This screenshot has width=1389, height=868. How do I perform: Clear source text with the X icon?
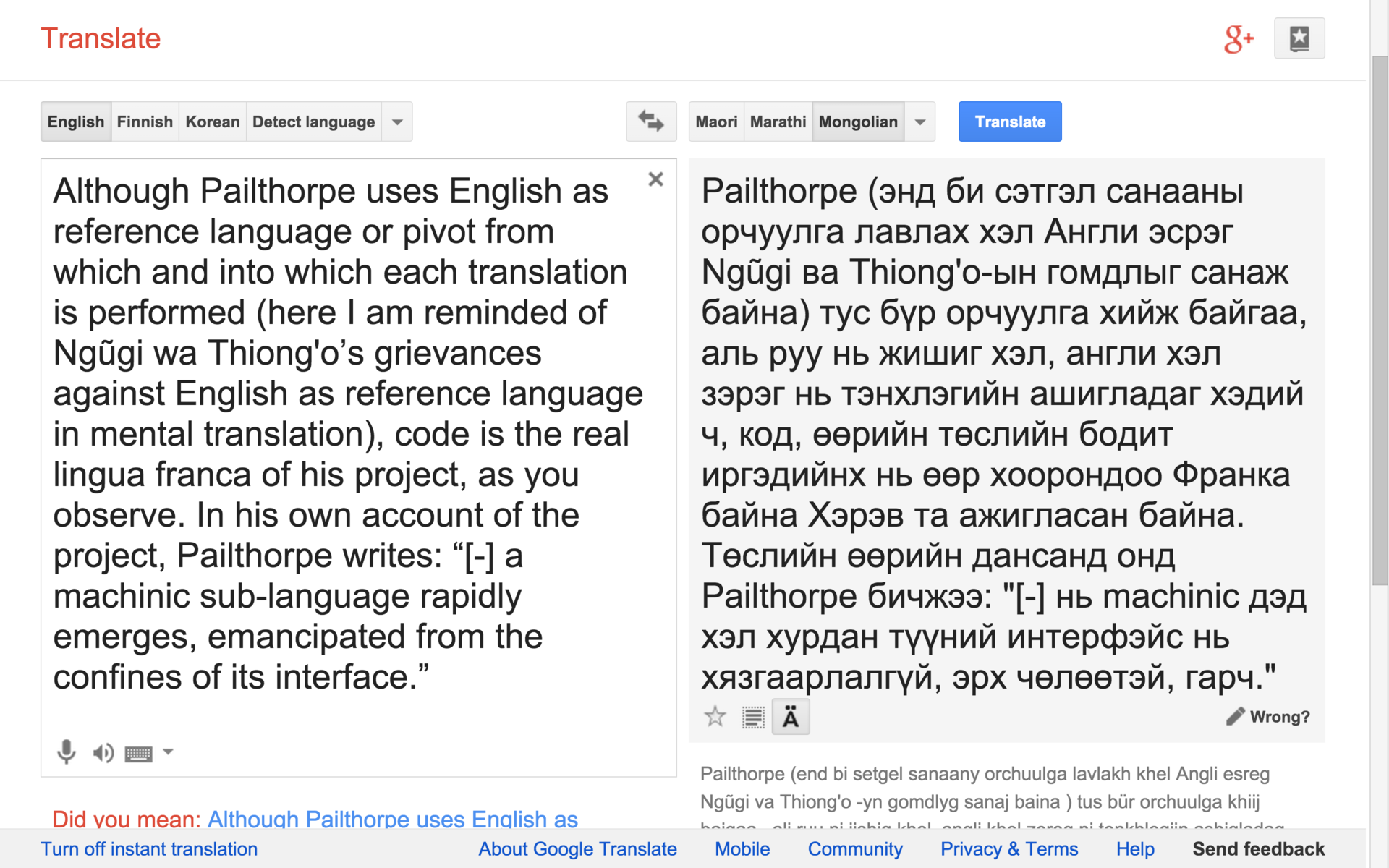point(655,179)
